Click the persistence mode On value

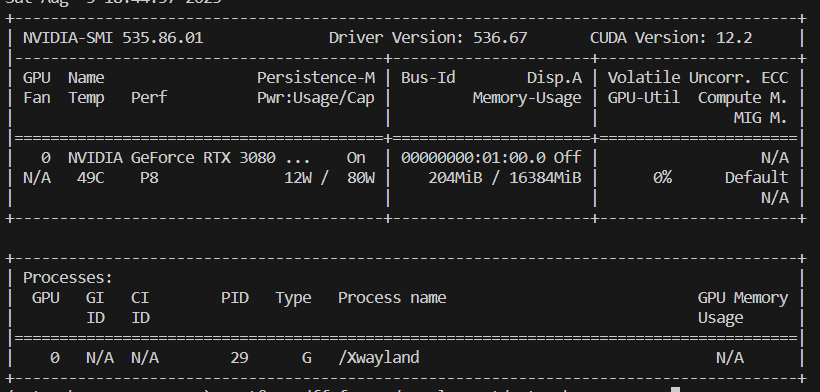pyautogui.click(x=356, y=158)
